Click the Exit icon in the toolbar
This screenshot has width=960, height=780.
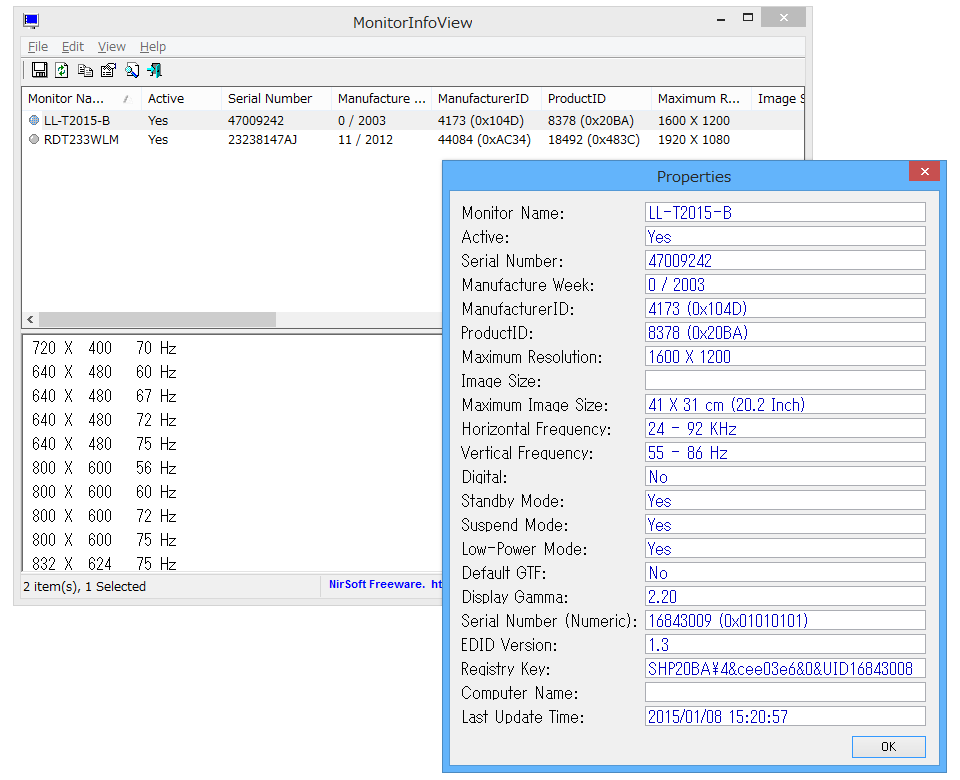(154, 70)
